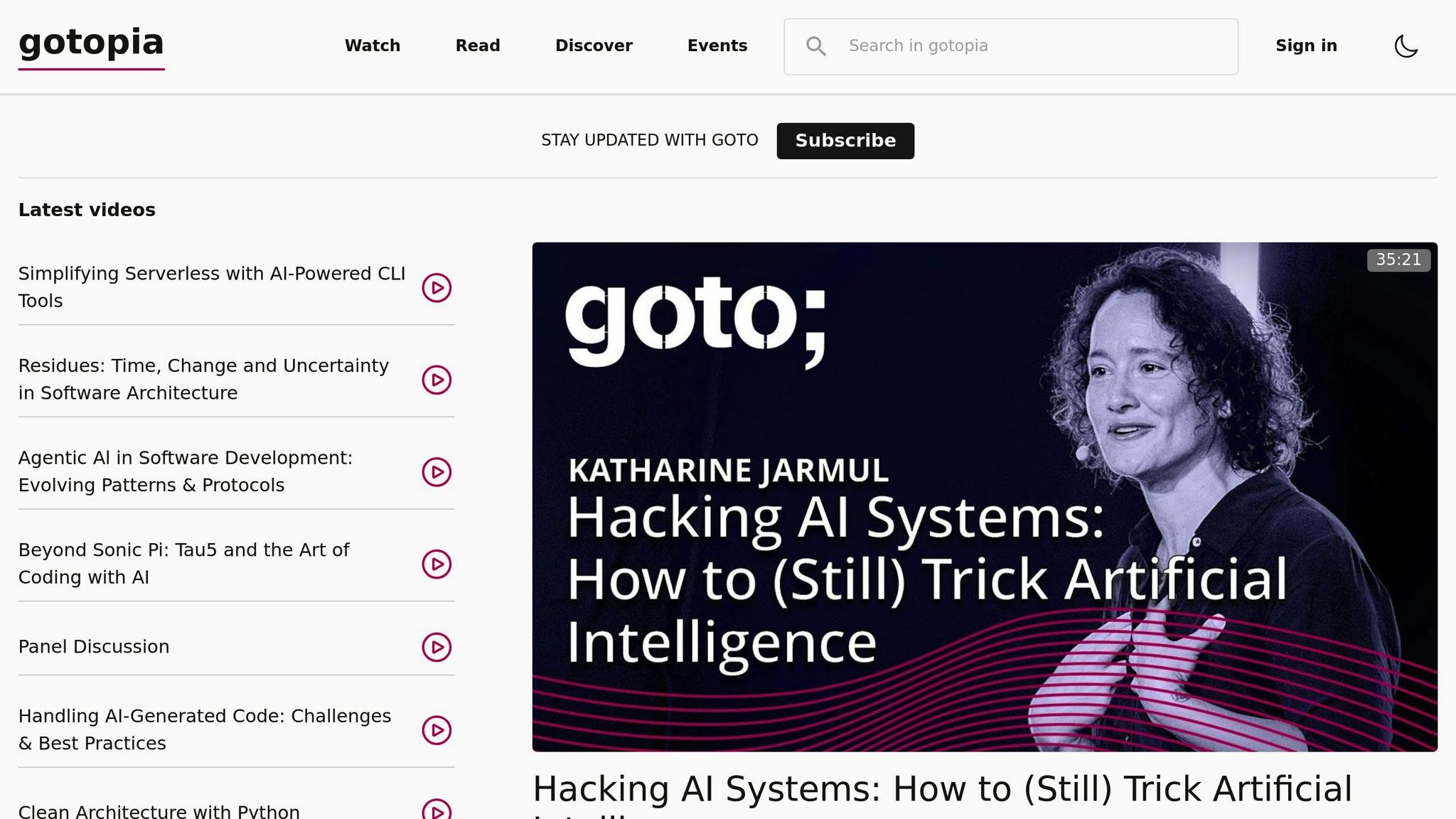Play Residues: Time, Change and Uncertainty video

coord(437,380)
